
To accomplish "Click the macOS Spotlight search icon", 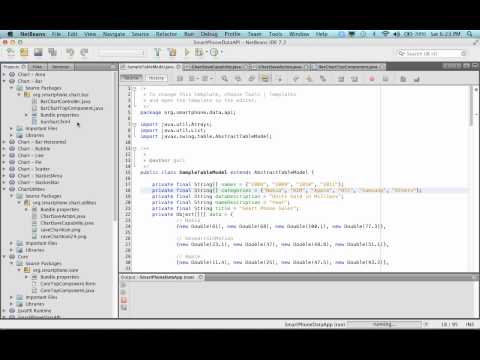I will point(469,34).
